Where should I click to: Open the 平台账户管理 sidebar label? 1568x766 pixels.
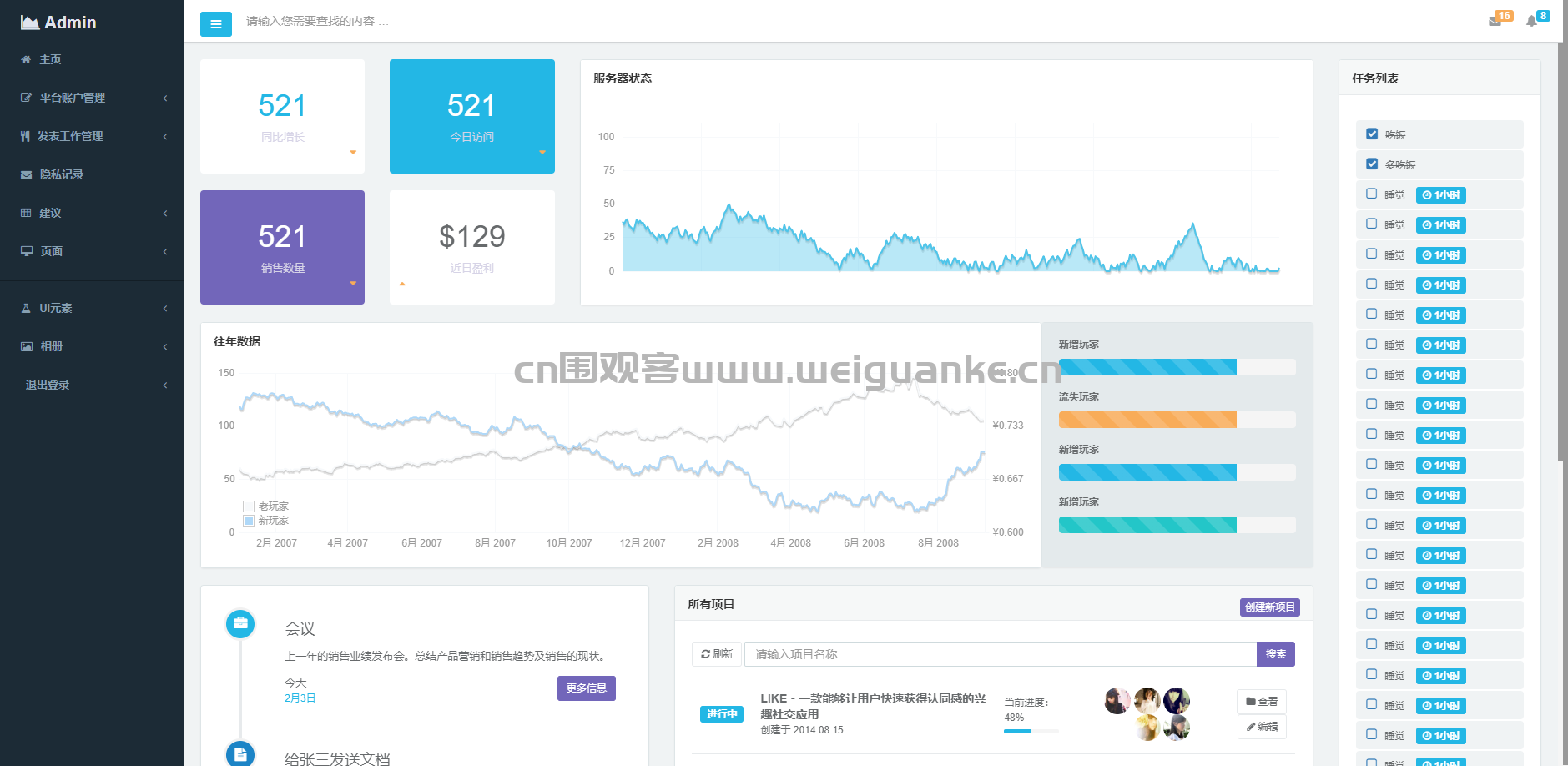click(73, 98)
